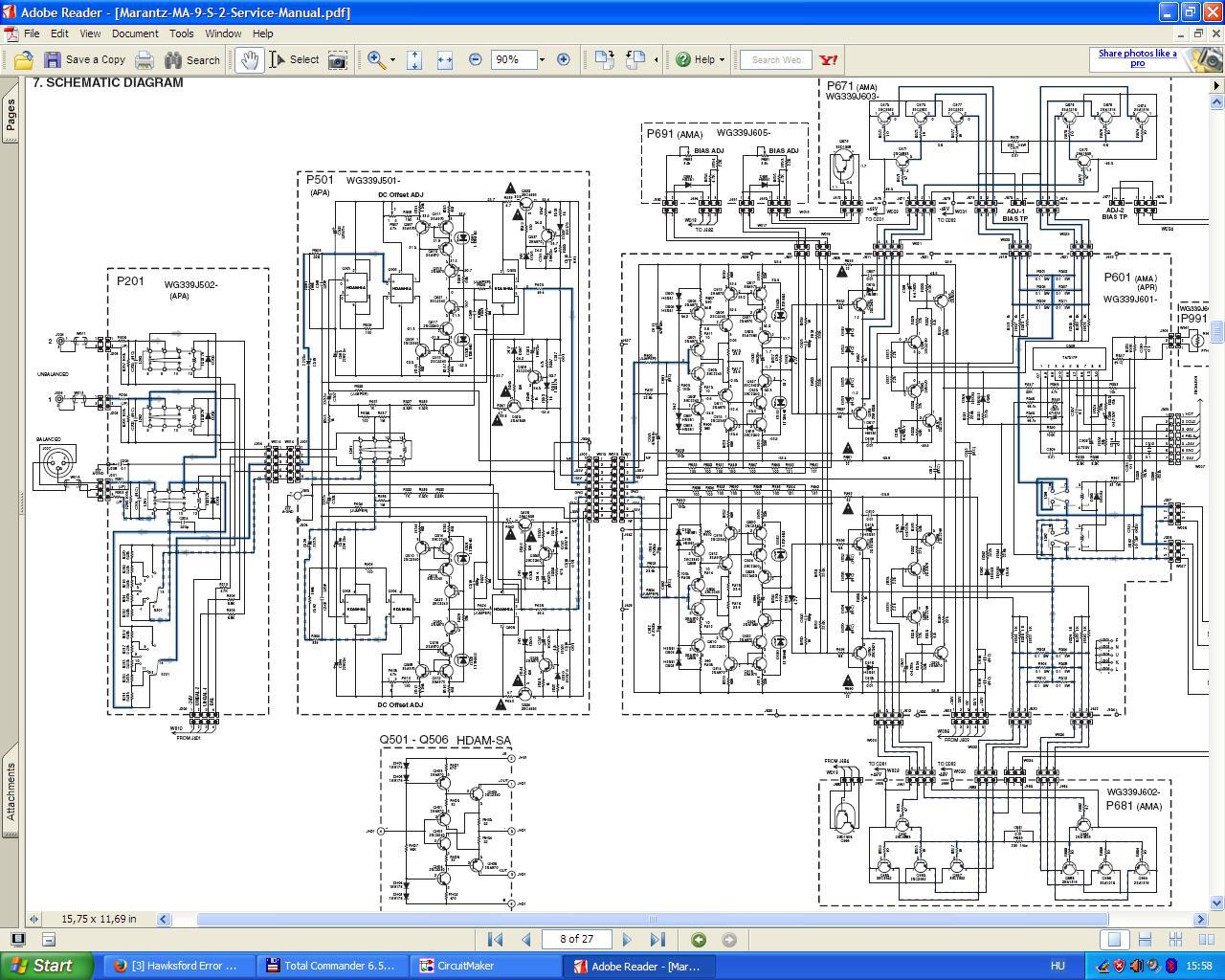
Task: Click the horizontal scrollbar thumb
Action: pos(652,919)
